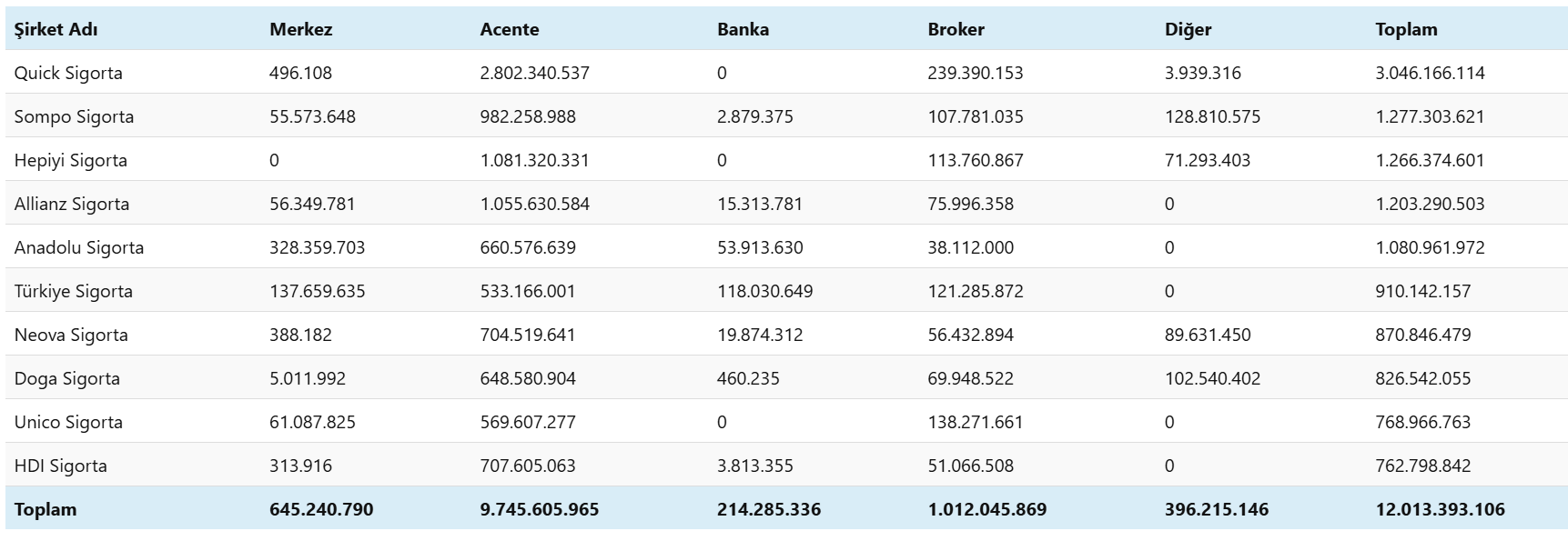Select the Quick Sigorta row name
The width and height of the screenshot is (1568, 541).
(68, 73)
